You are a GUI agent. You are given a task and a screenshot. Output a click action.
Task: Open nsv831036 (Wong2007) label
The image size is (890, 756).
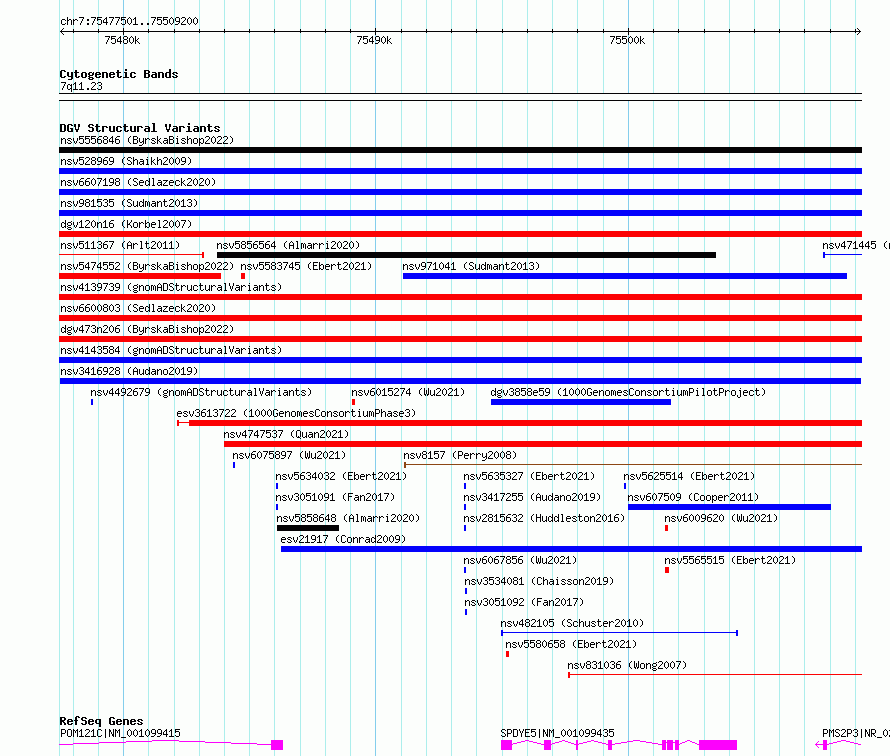click(x=627, y=665)
